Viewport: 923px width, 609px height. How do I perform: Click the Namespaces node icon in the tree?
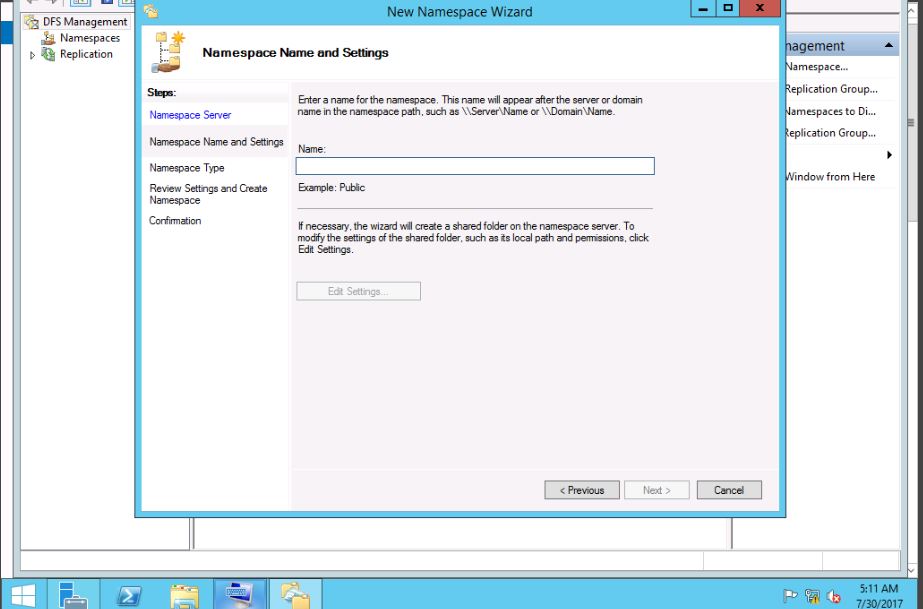[x=48, y=38]
